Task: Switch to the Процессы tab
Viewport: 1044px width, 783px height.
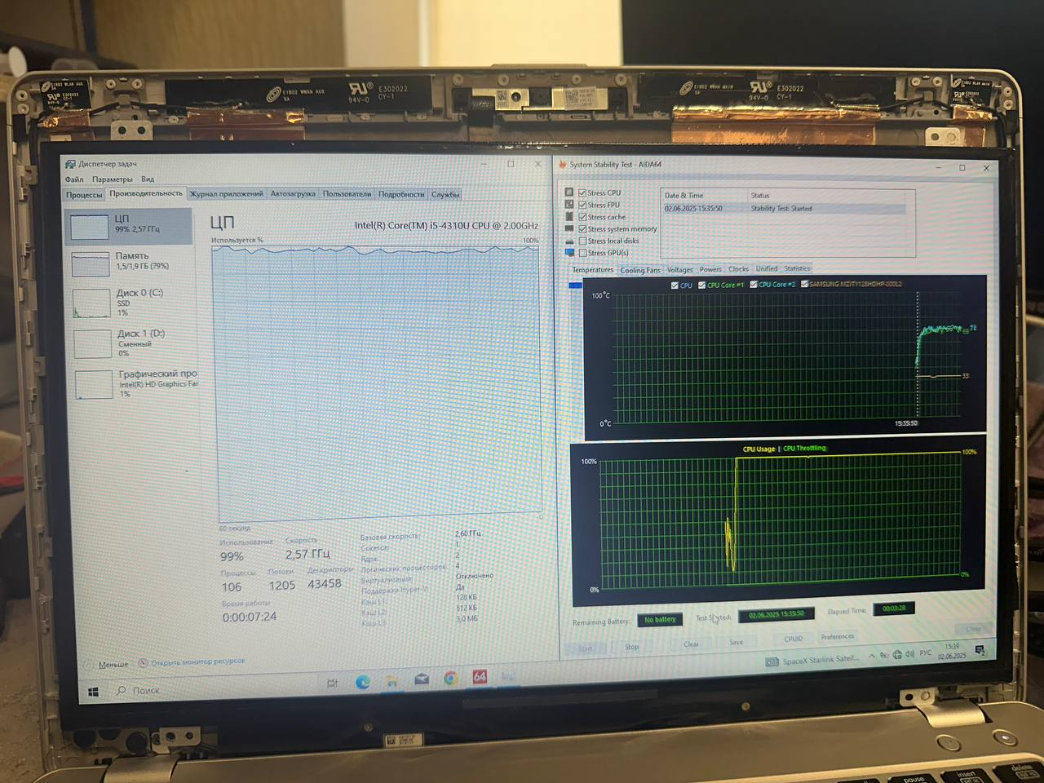Action: (x=84, y=195)
